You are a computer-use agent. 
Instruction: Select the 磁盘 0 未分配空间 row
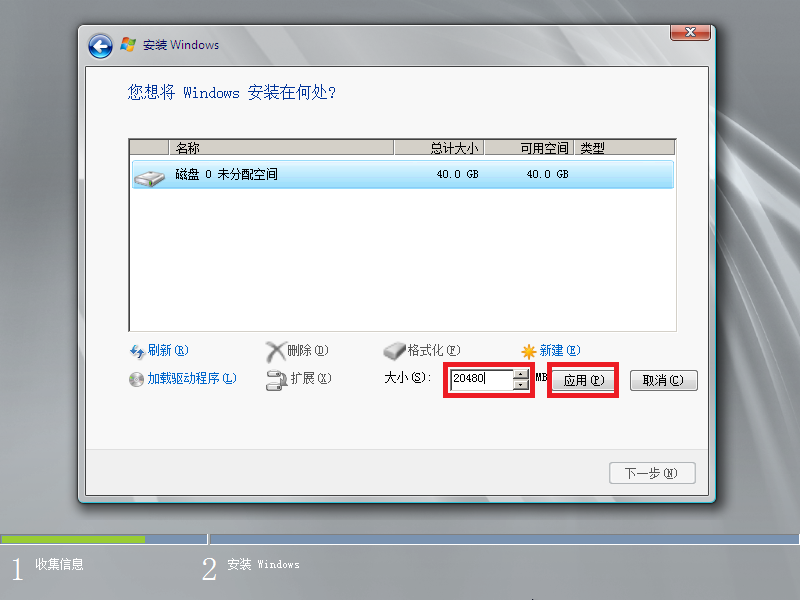403,174
